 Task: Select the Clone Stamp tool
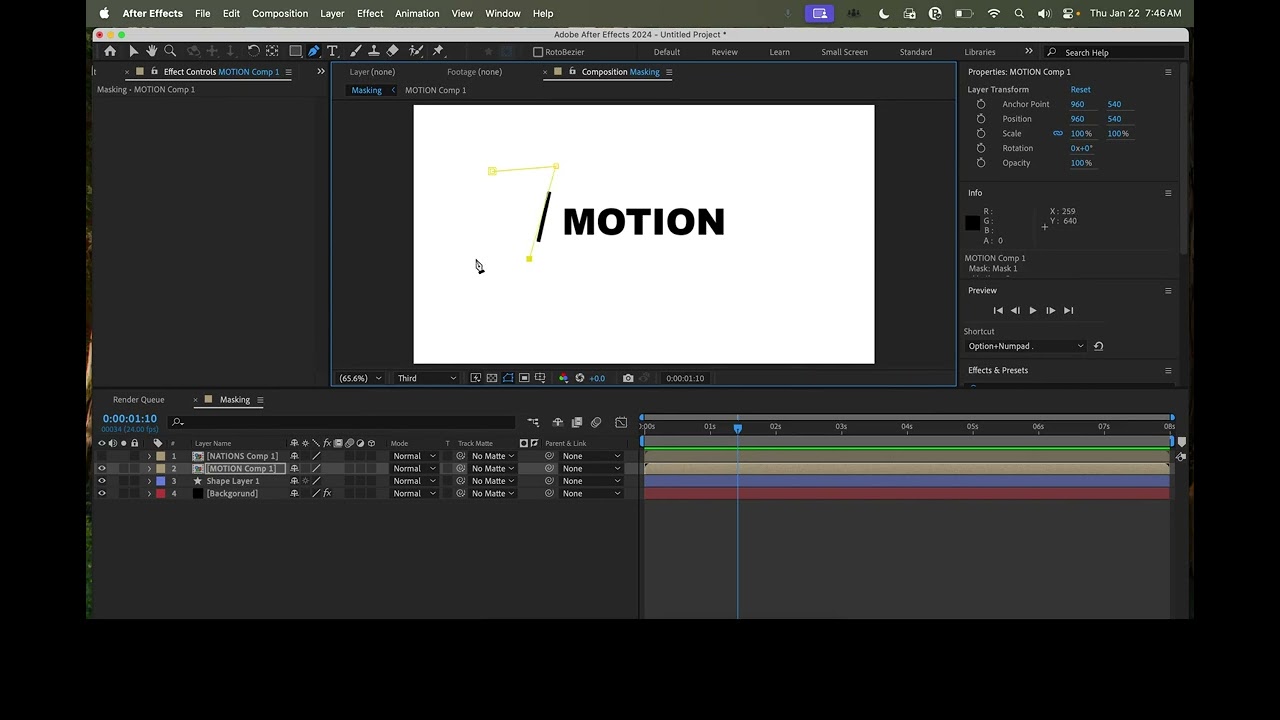pyautogui.click(x=374, y=51)
